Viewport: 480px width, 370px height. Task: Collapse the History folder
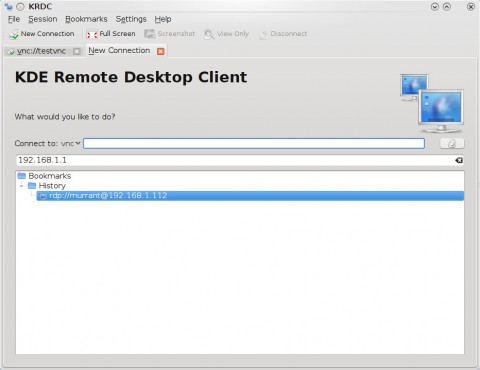click(x=22, y=186)
